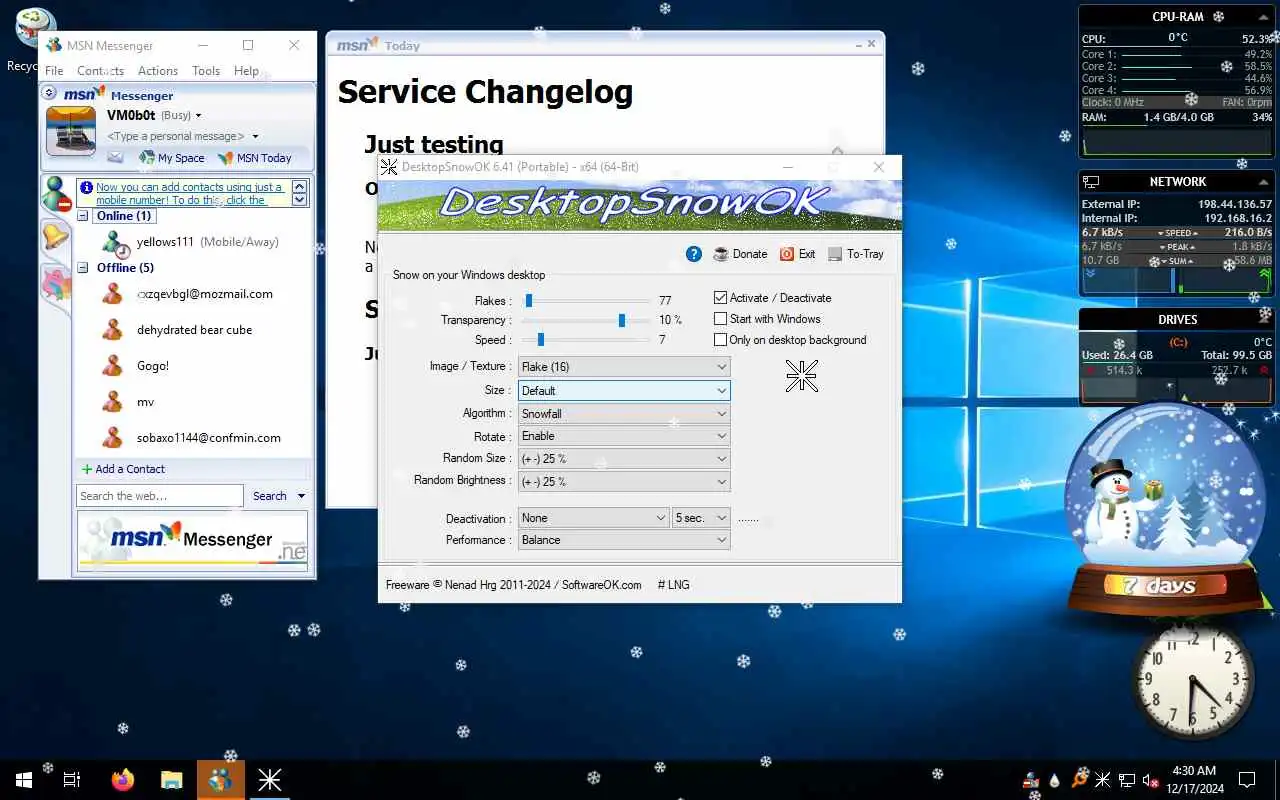
Task: Toggle Activate / Deactivate checkbox
Action: [x=721, y=298]
